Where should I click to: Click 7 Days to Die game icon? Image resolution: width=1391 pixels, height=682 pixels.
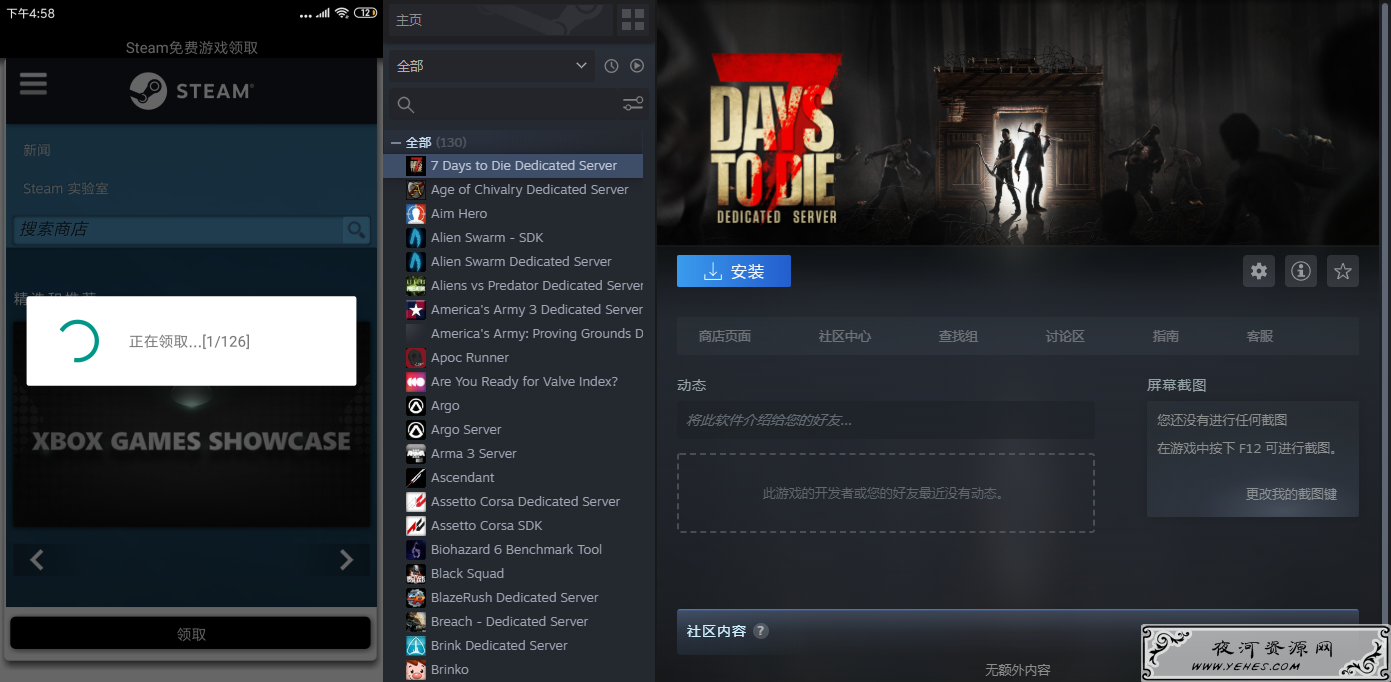416,166
